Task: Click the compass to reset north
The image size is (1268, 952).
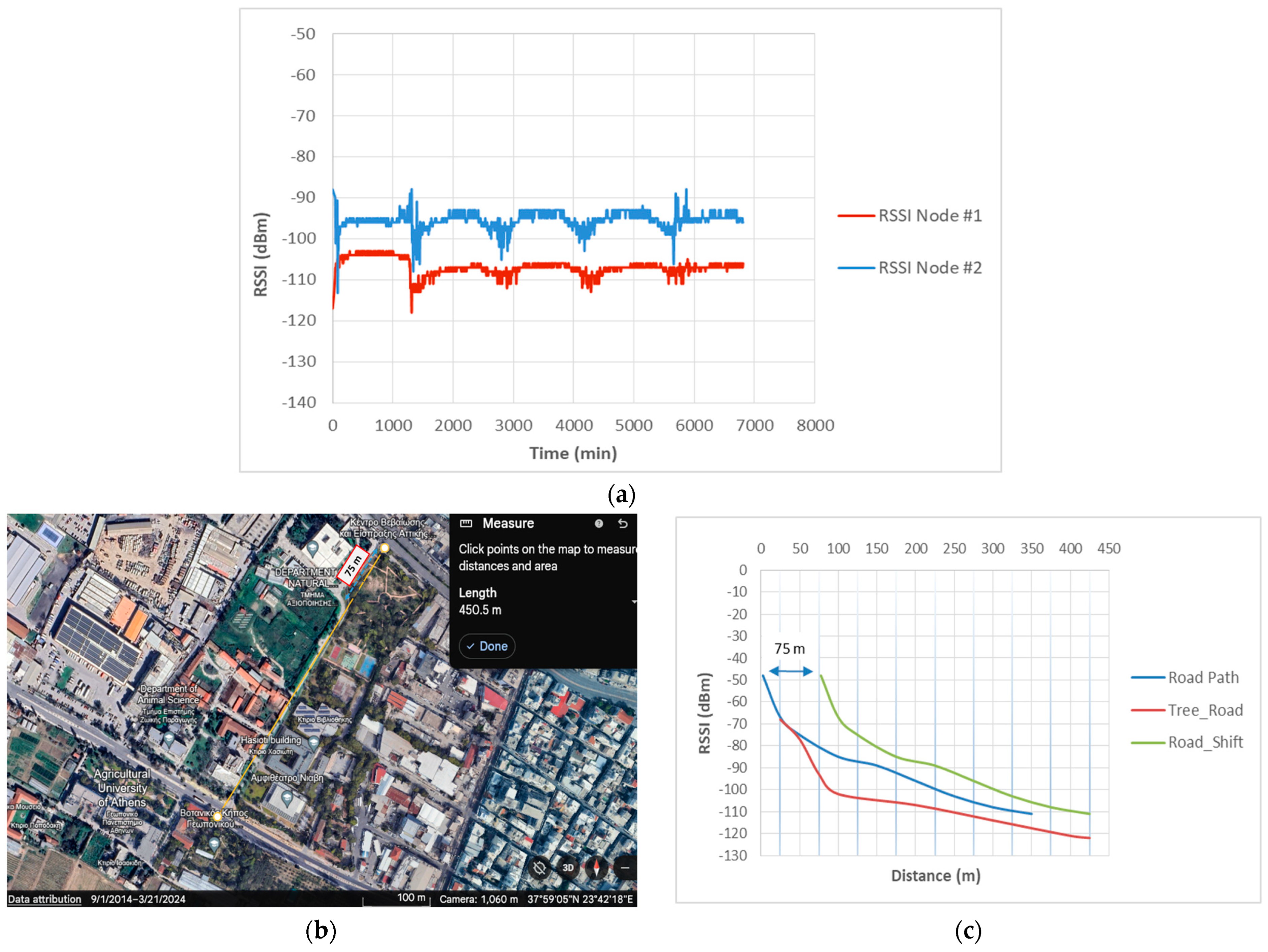Action: point(596,868)
